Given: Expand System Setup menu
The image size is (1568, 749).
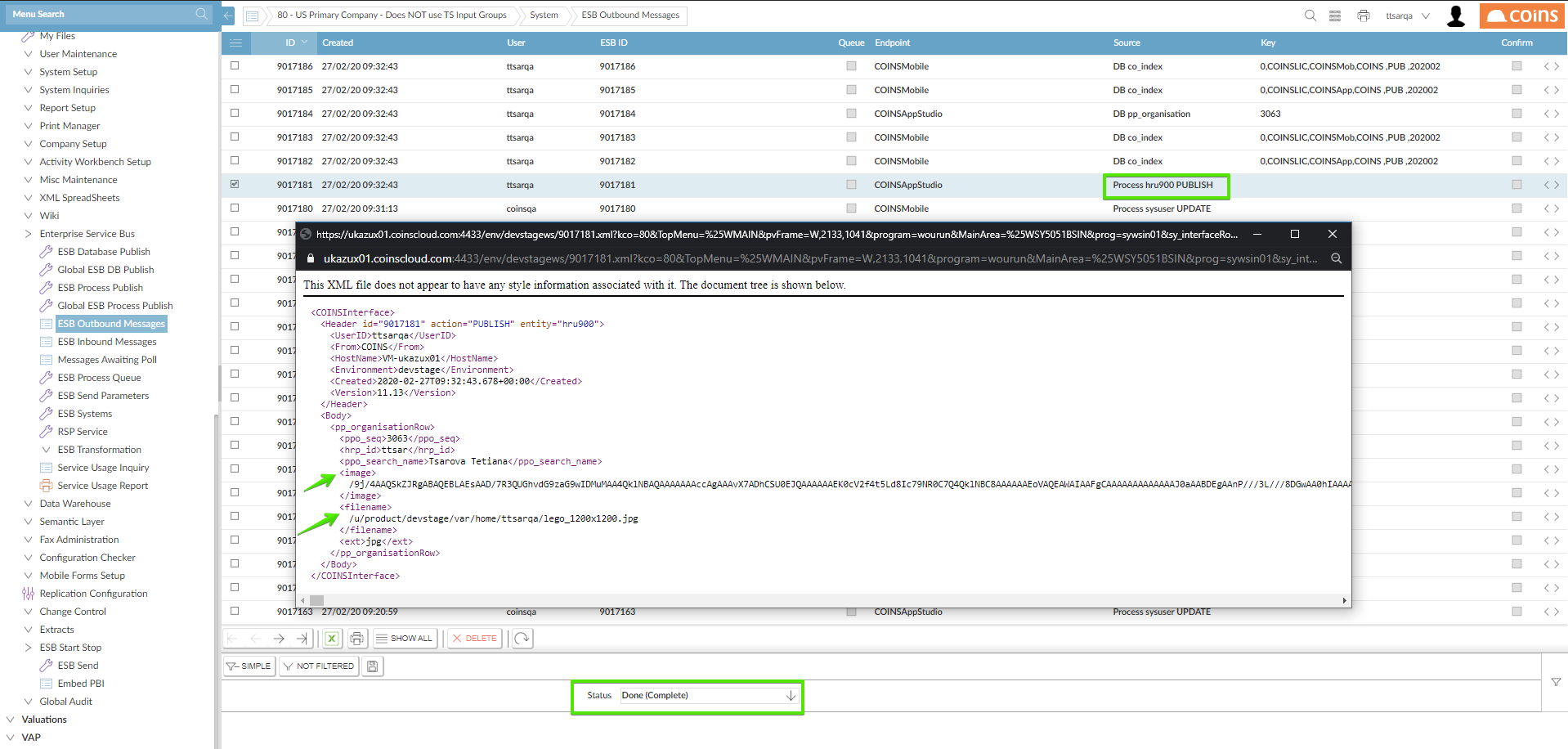Looking at the screenshot, I should click(29, 72).
